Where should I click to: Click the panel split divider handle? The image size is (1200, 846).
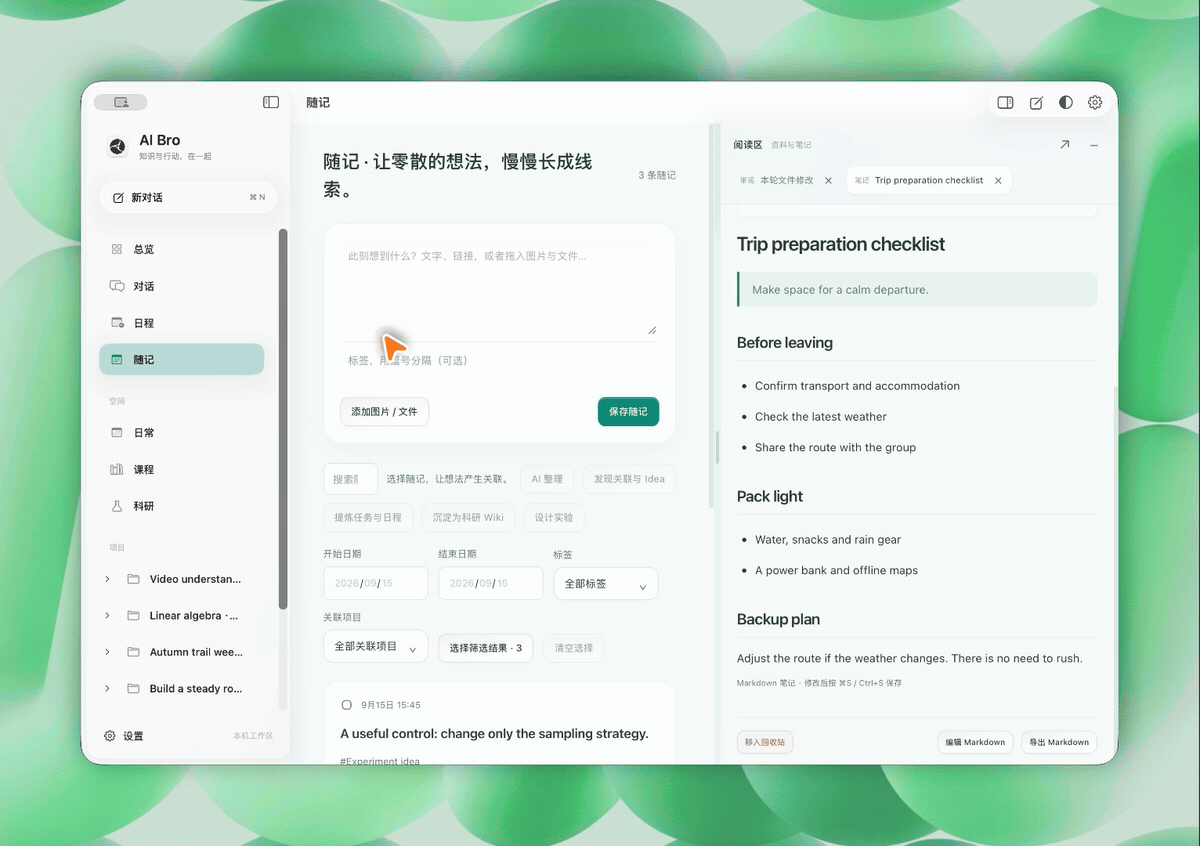[x=717, y=447]
